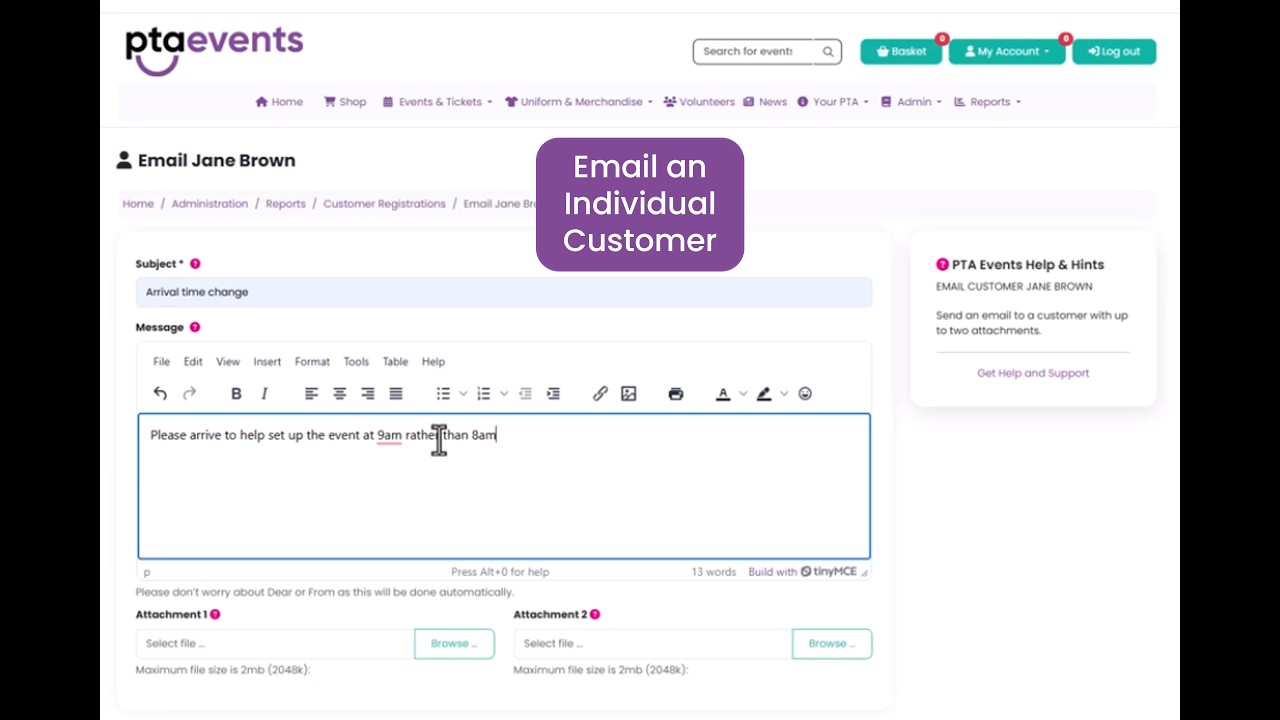Viewport: 1280px width, 720px height.
Task: Insert a bullet list
Action: point(444,394)
